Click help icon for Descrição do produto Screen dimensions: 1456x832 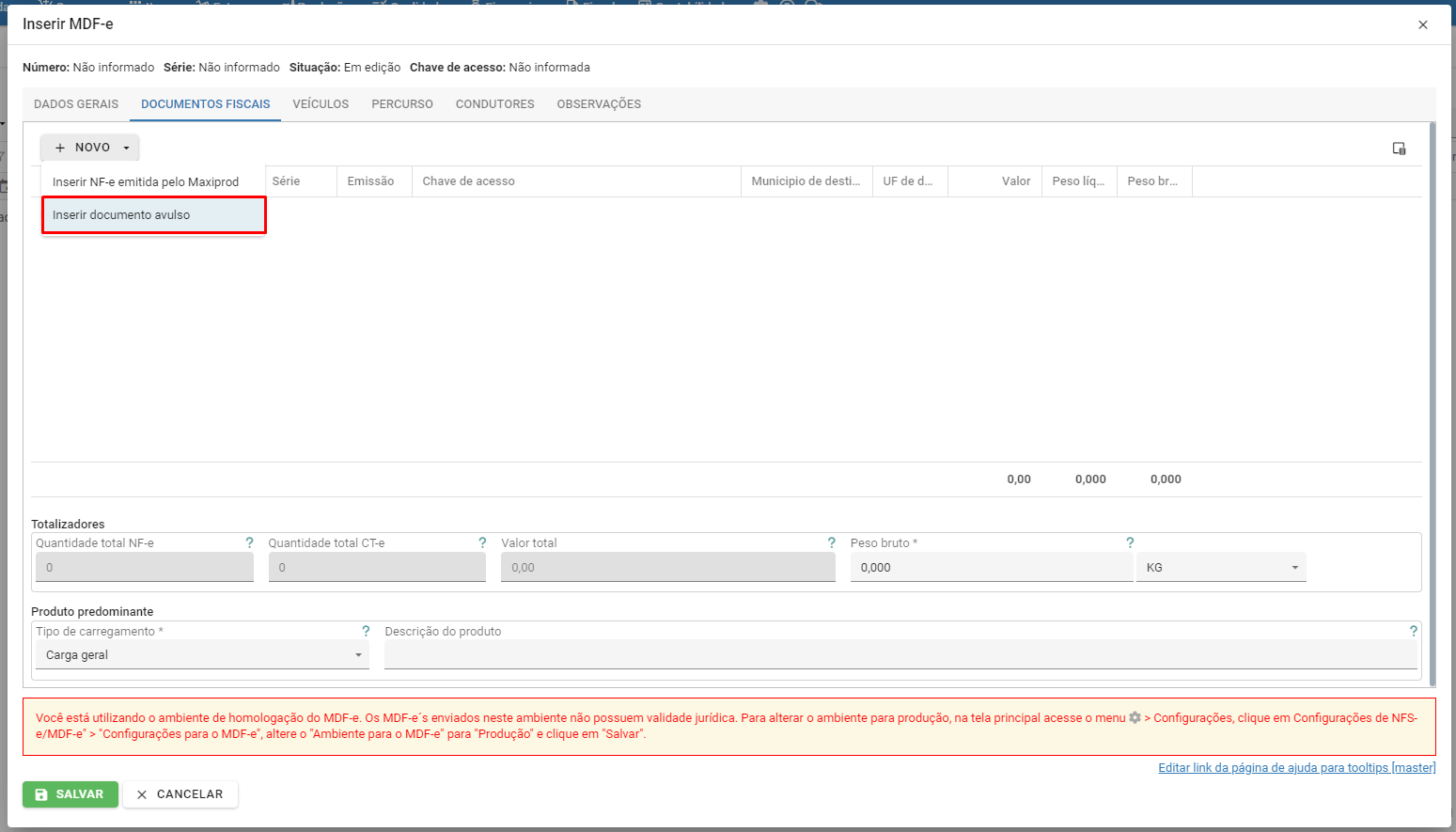pos(1413,631)
